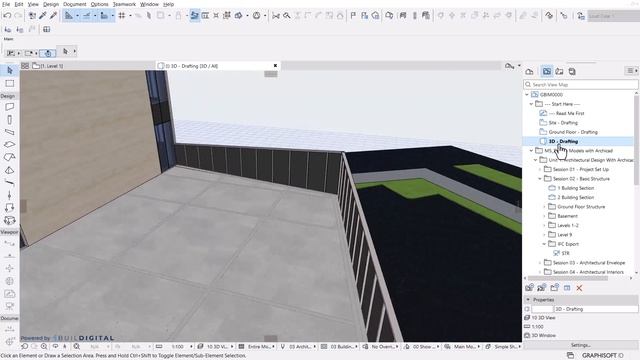This screenshot has height=360, width=640.
Task: Choose the Column tool in the toolbox
Action: pos(10,120)
